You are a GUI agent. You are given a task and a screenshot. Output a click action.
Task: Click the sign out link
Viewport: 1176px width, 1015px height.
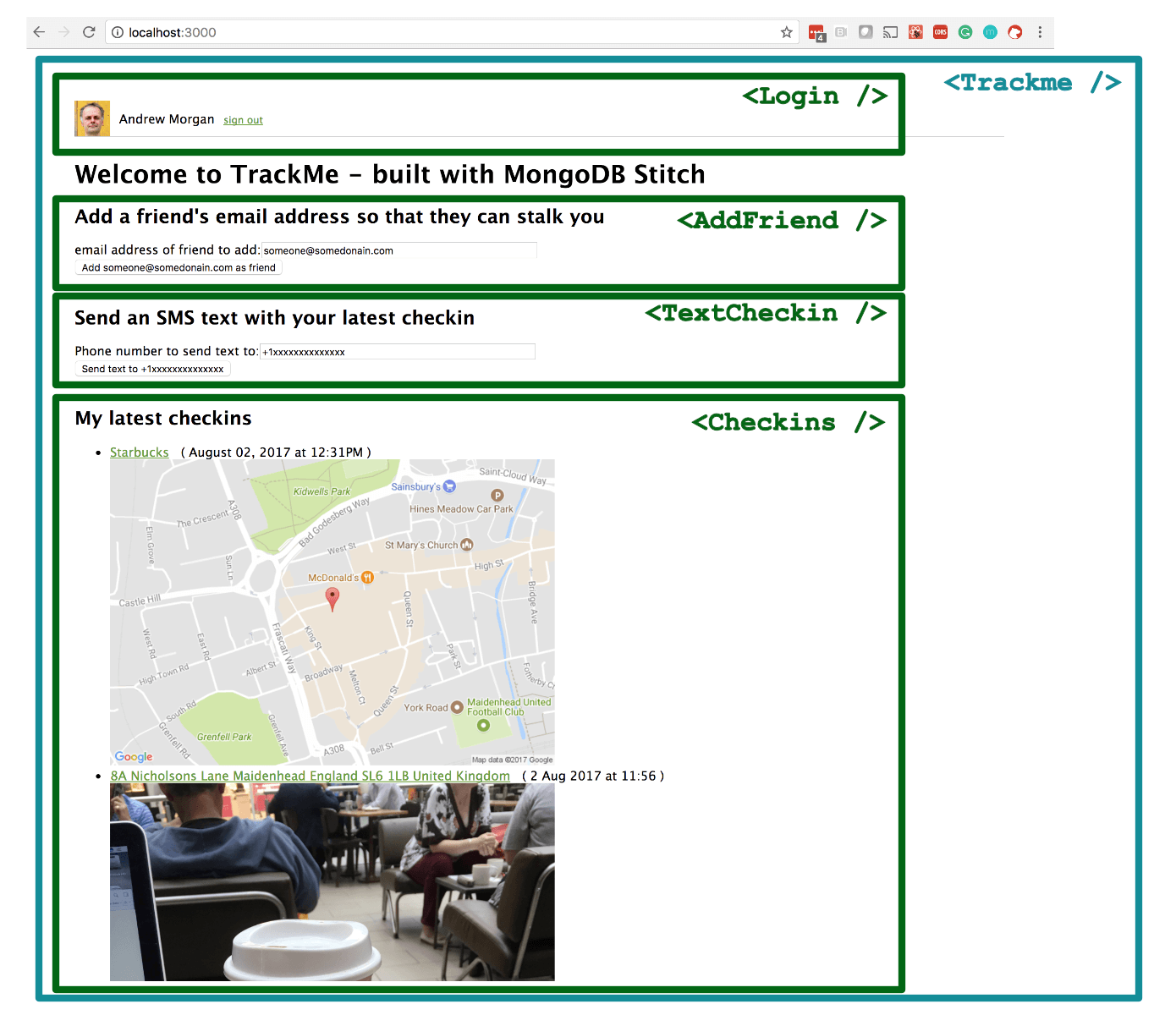243,120
